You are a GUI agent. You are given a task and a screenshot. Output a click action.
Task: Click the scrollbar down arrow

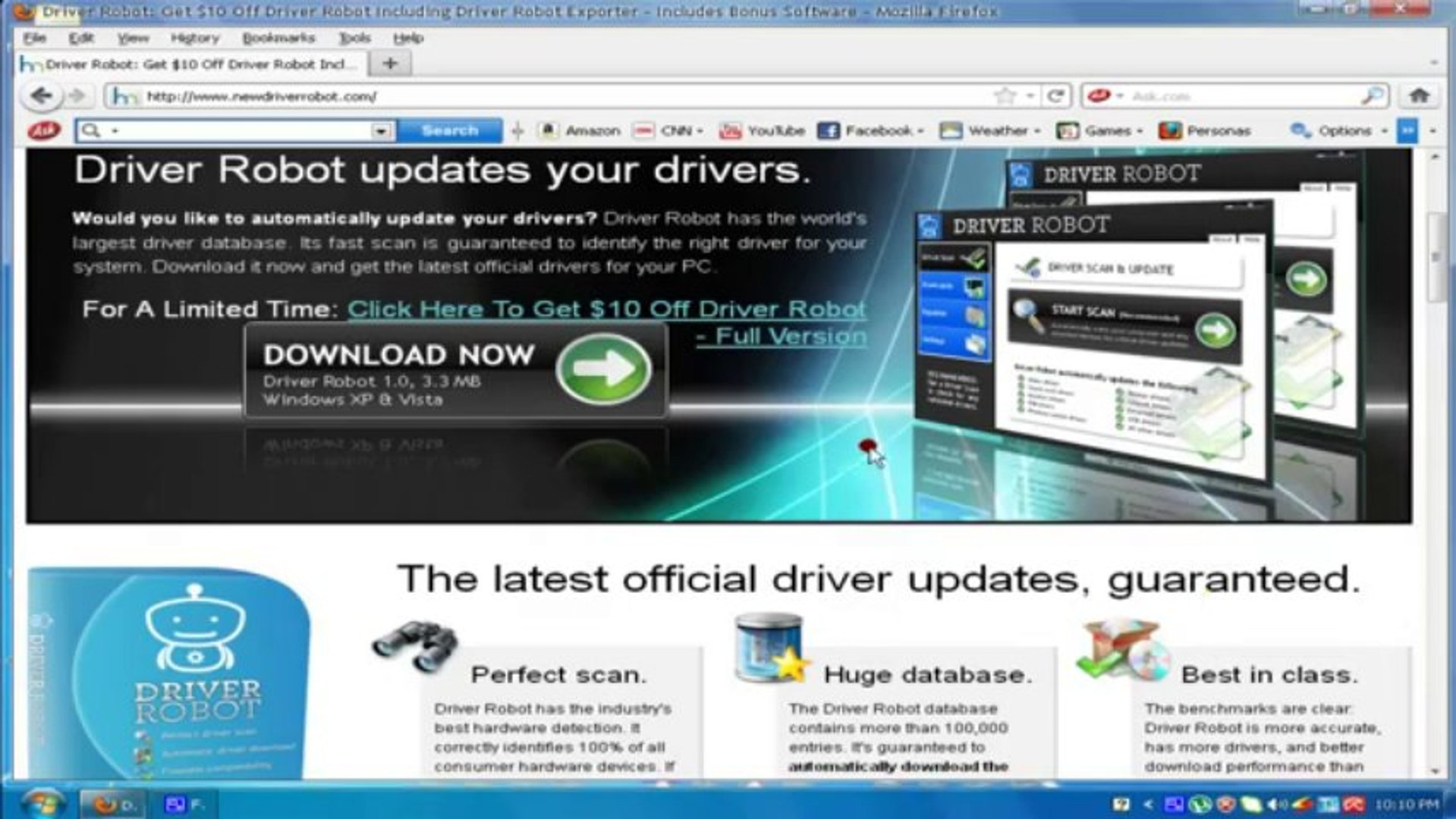[x=1434, y=770]
